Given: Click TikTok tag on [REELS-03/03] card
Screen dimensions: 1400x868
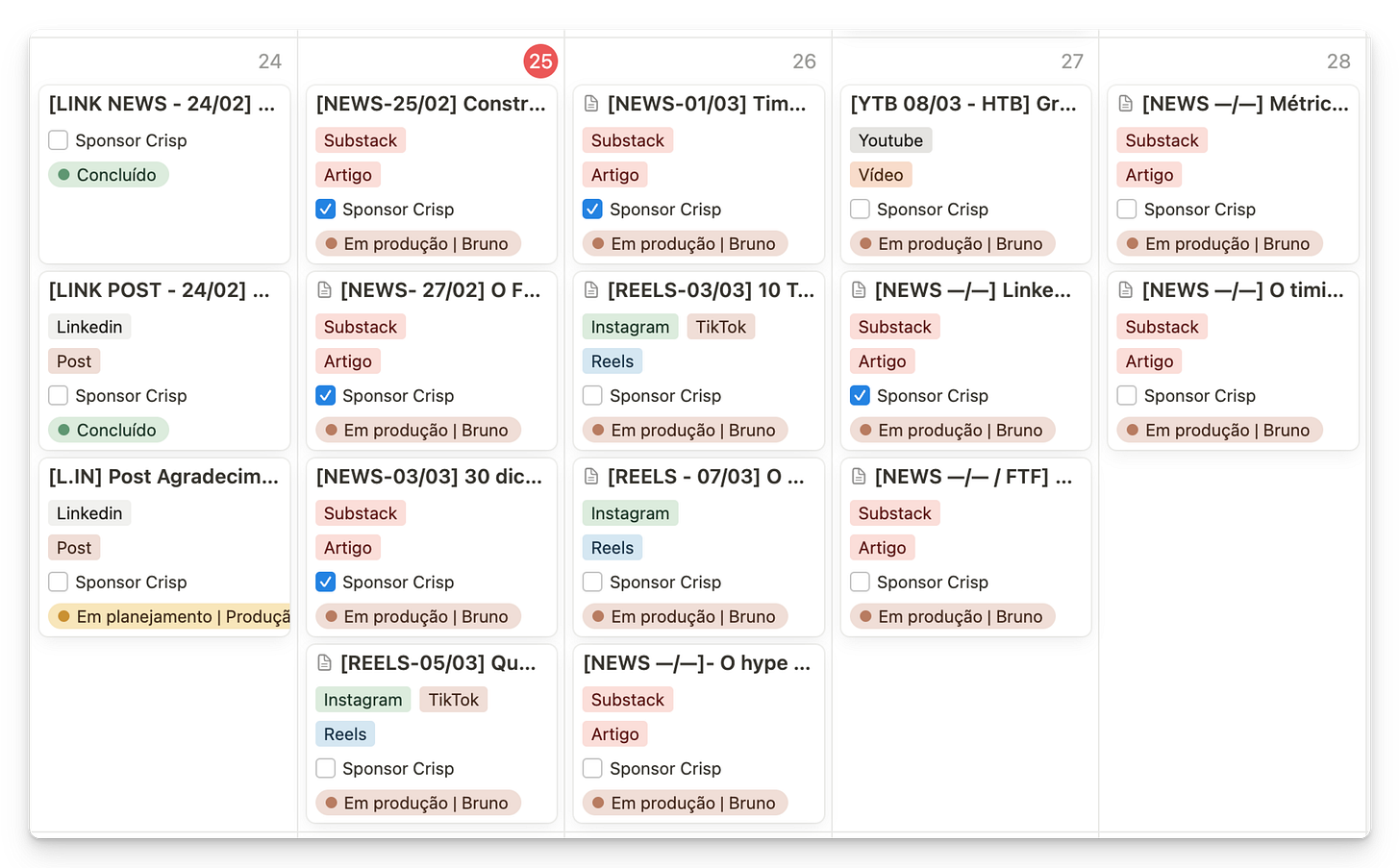Looking at the screenshot, I should (x=721, y=327).
